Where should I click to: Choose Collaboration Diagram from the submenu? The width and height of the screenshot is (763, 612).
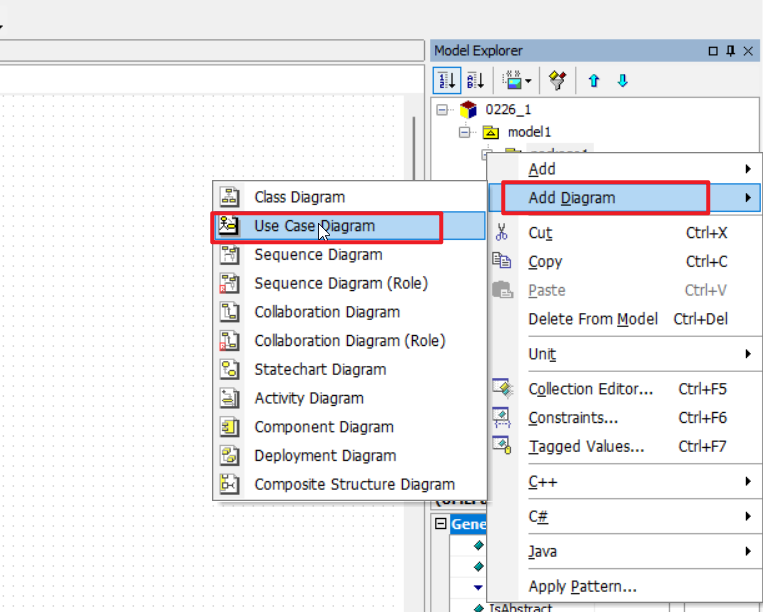coord(349,312)
